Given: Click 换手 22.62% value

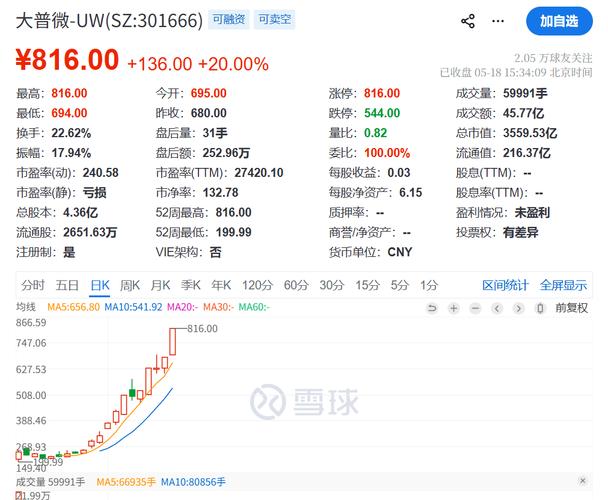Looking at the screenshot, I should 71,133.
